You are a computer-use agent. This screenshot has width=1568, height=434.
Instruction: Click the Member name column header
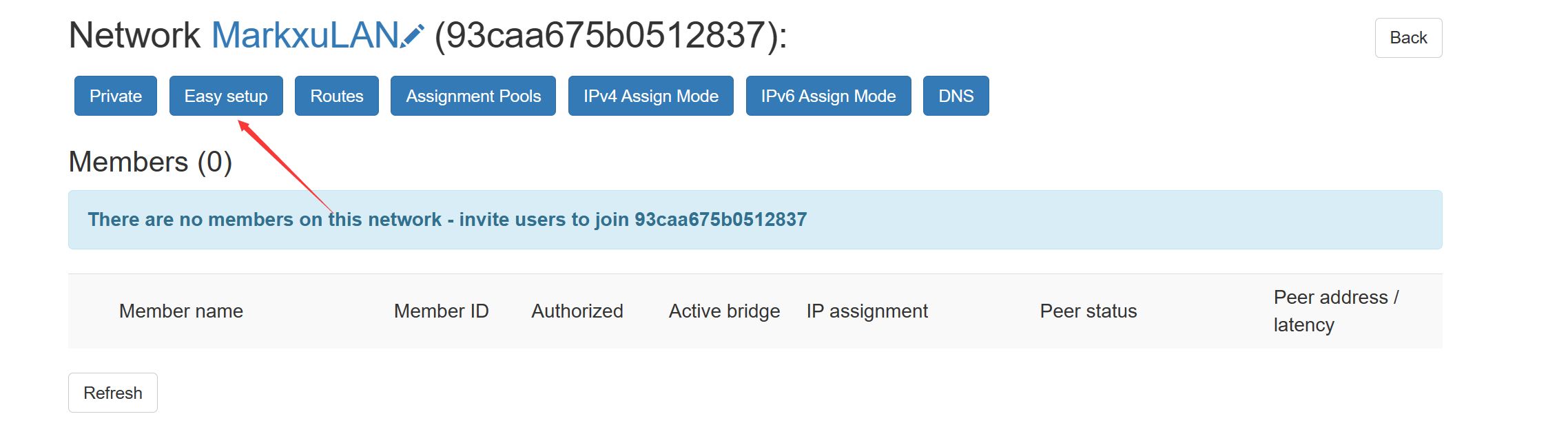(x=180, y=311)
